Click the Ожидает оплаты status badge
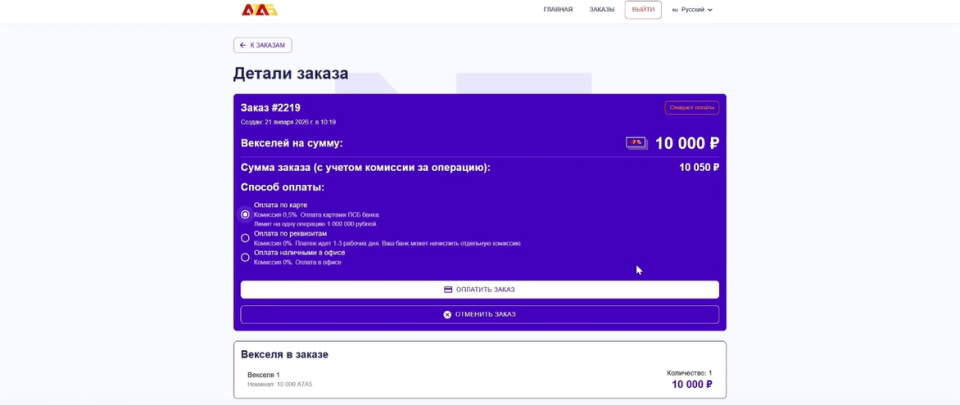The width and height of the screenshot is (960, 405). (691, 108)
